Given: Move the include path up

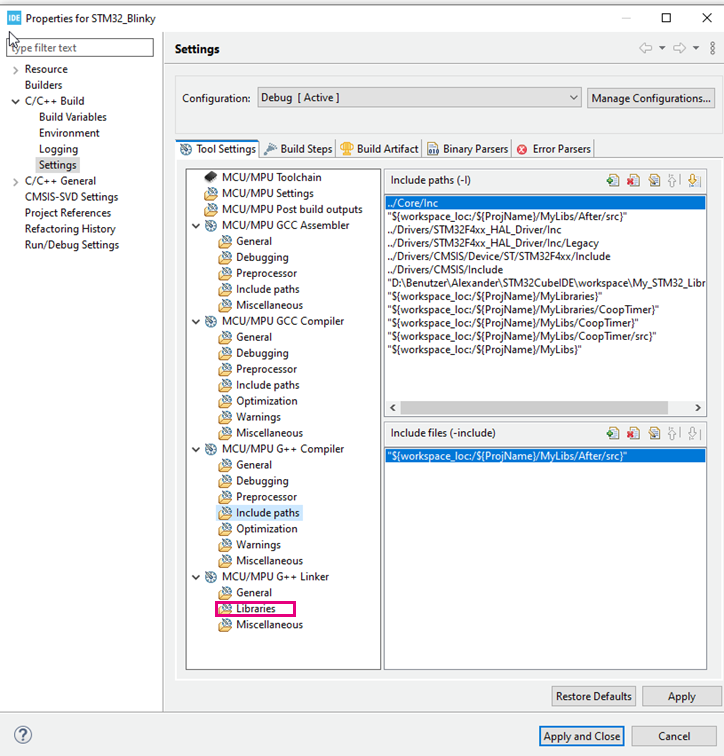Looking at the screenshot, I should tap(673, 181).
